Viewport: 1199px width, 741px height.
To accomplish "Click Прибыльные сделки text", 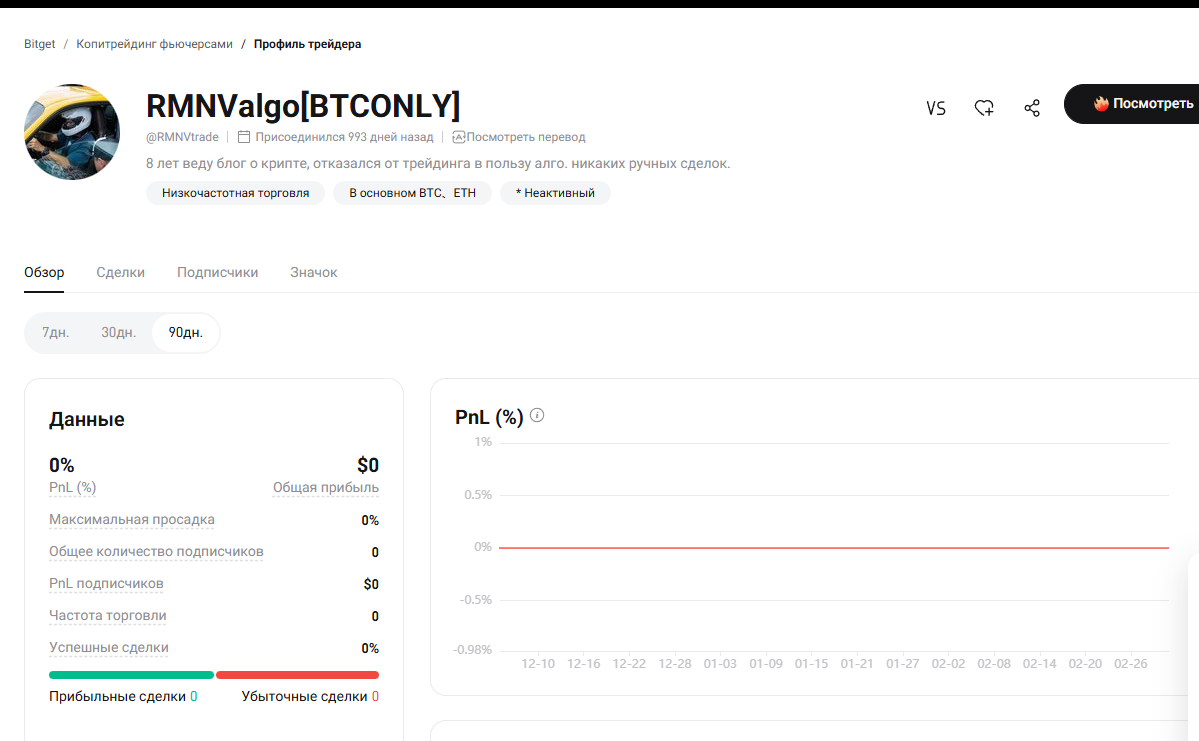I will pyautogui.click(x=117, y=697).
